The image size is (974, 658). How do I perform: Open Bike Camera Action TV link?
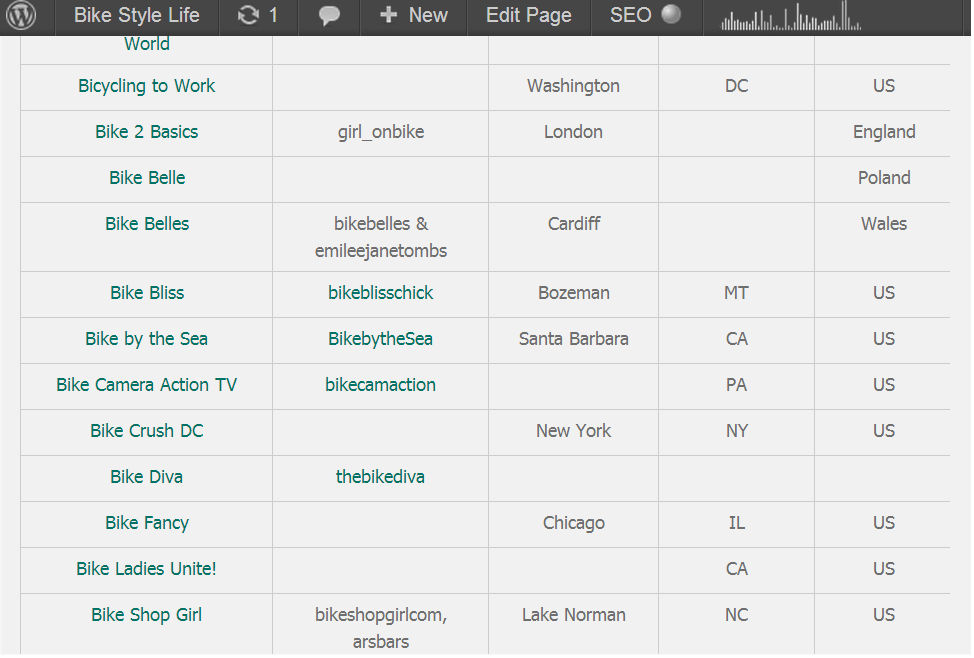(147, 385)
